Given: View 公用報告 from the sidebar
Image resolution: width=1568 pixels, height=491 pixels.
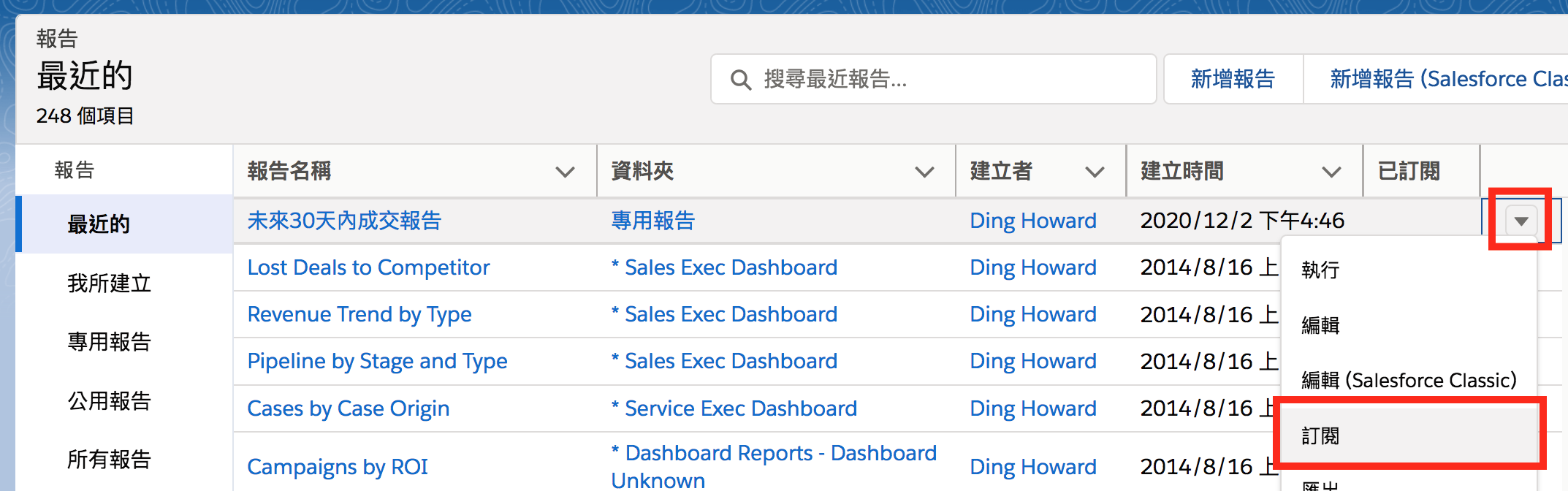Looking at the screenshot, I should [x=107, y=400].
